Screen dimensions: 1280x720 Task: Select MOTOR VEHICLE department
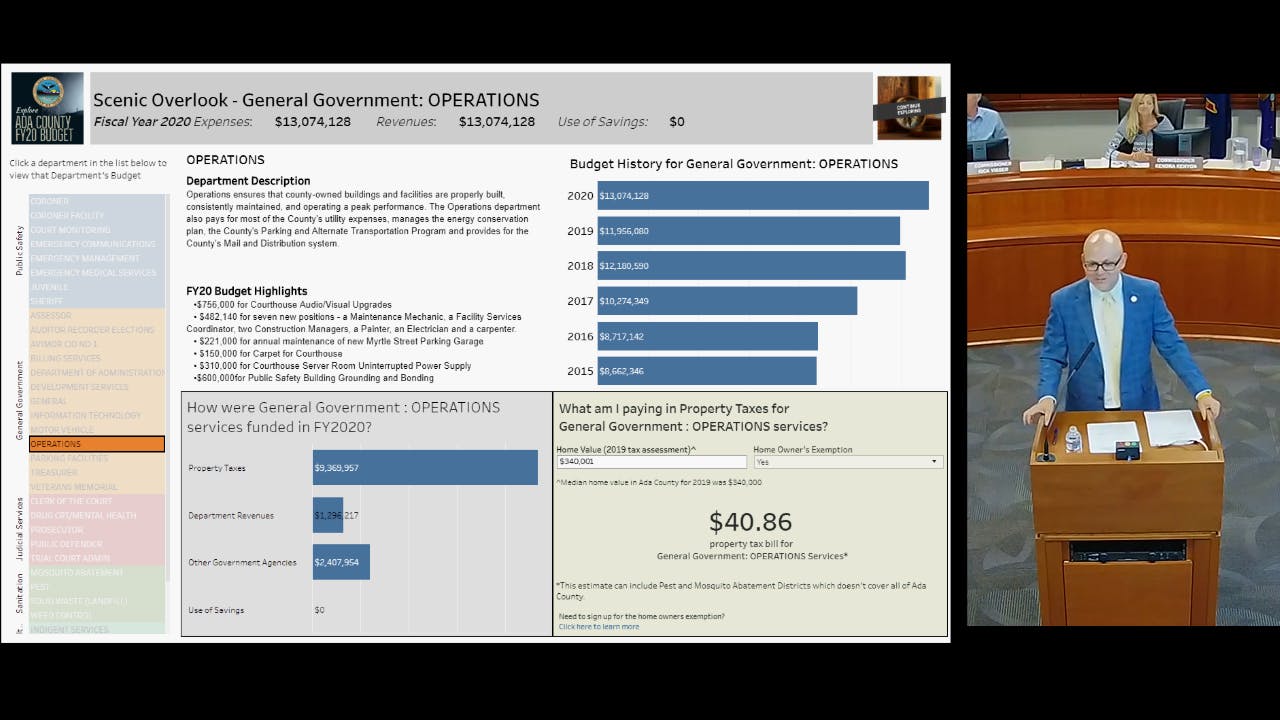97,430
